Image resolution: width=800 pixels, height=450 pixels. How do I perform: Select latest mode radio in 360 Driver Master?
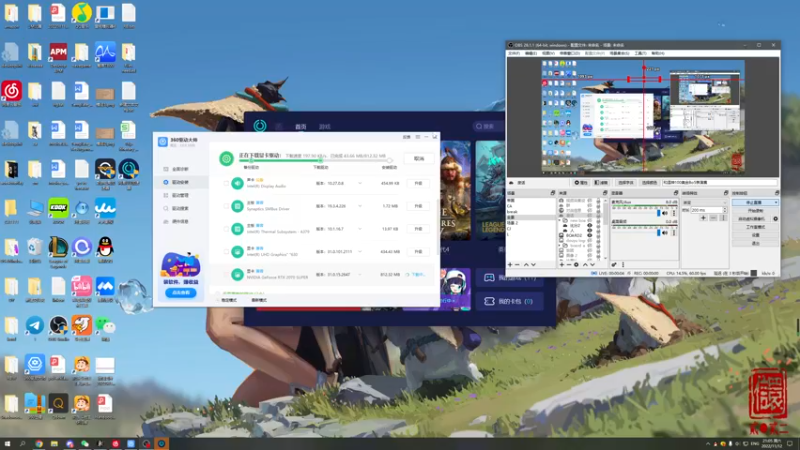click(x=249, y=300)
